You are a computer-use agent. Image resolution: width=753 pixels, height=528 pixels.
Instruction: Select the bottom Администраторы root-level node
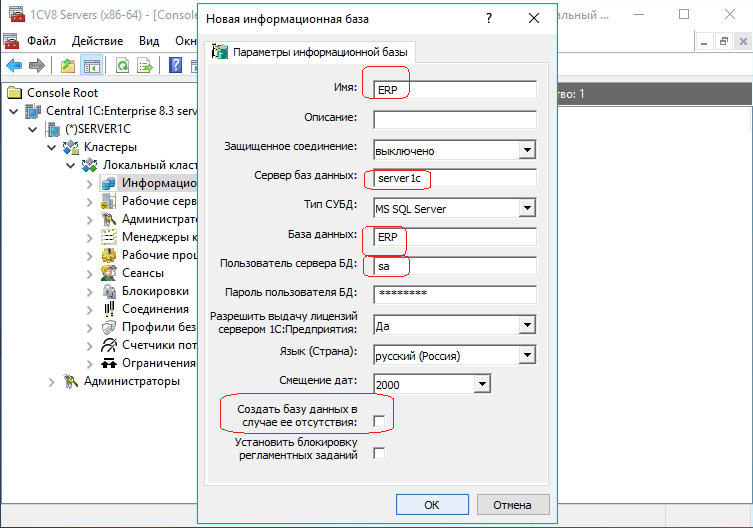[x=131, y=381]
